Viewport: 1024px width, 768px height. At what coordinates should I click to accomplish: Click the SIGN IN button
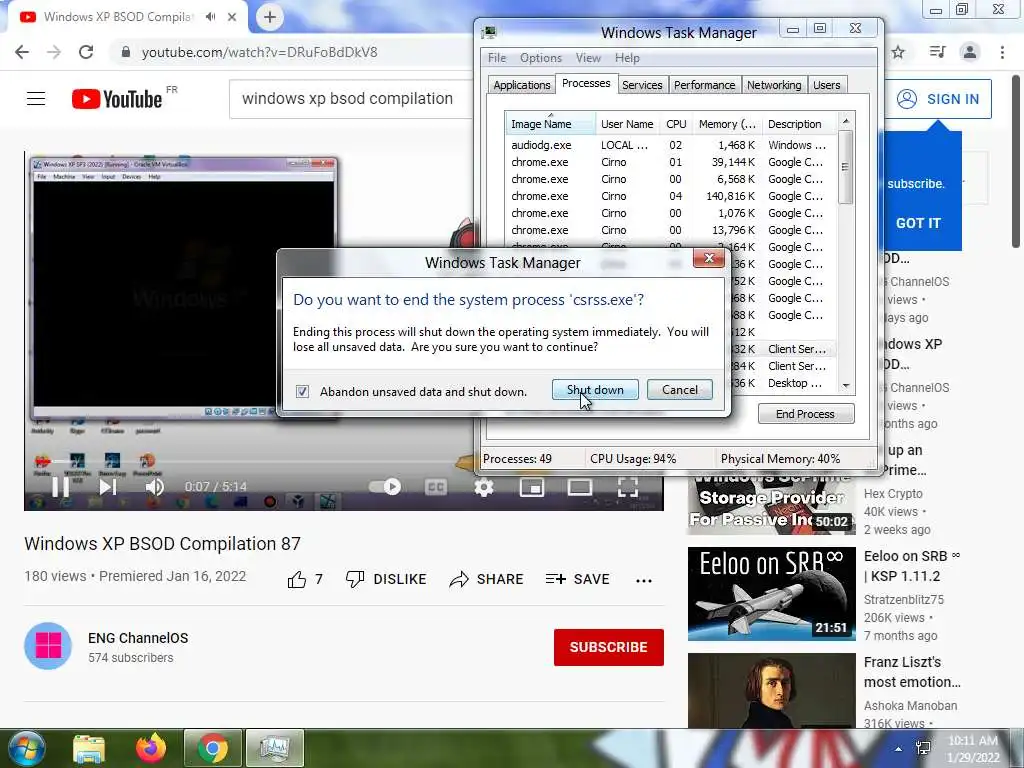[938, 99]
